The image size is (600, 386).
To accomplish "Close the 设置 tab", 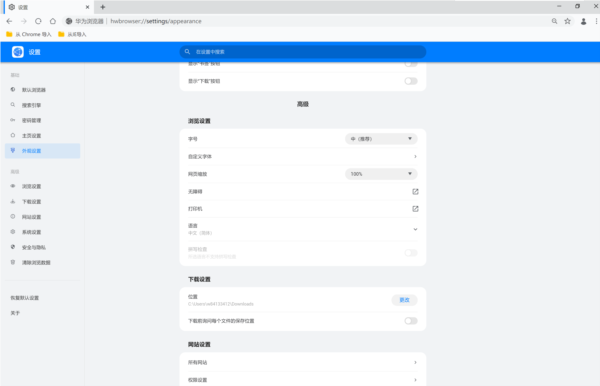I will click(87, 7).
